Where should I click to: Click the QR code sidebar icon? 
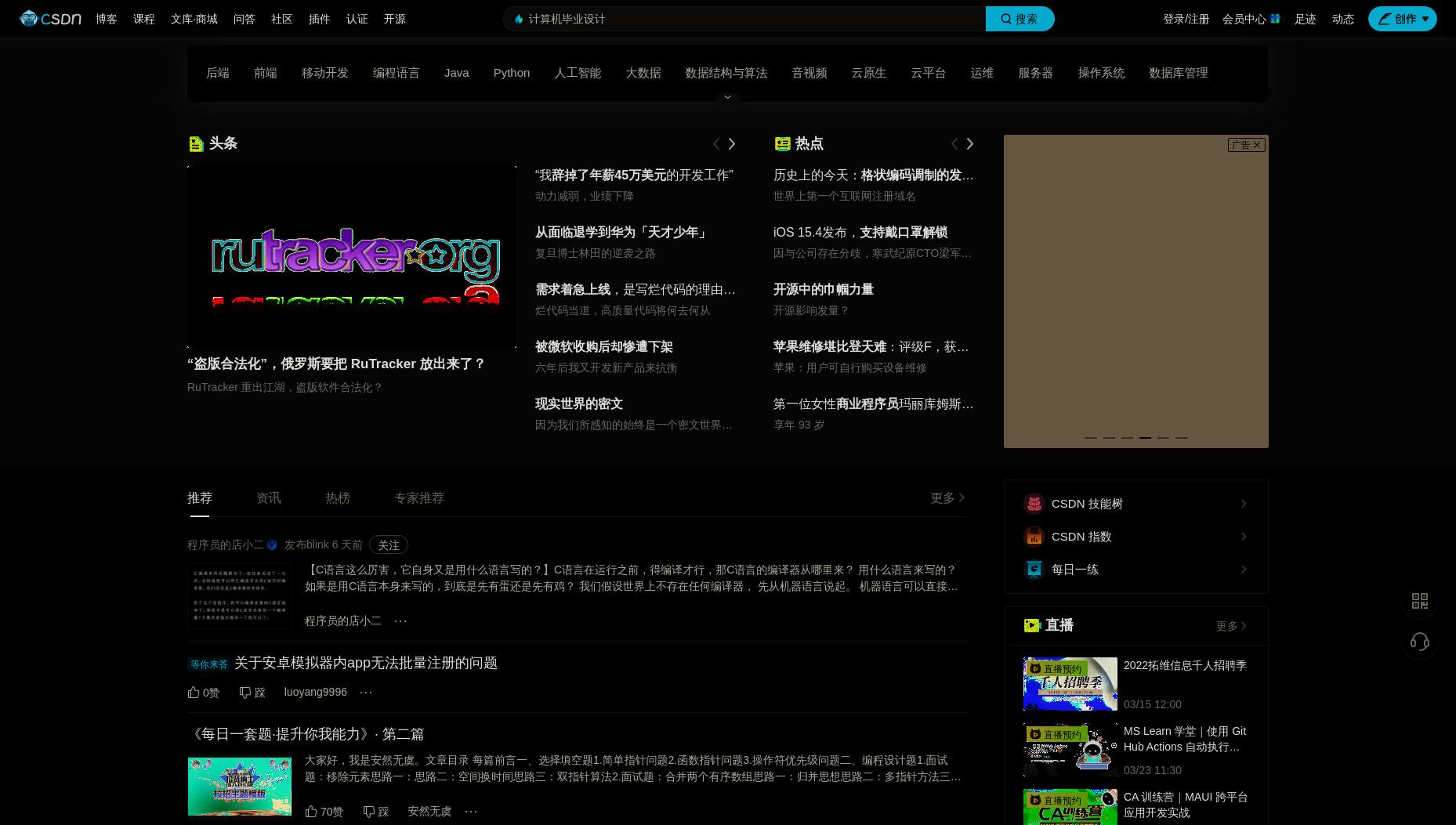pyautogui.click(x=1420, y=601)
